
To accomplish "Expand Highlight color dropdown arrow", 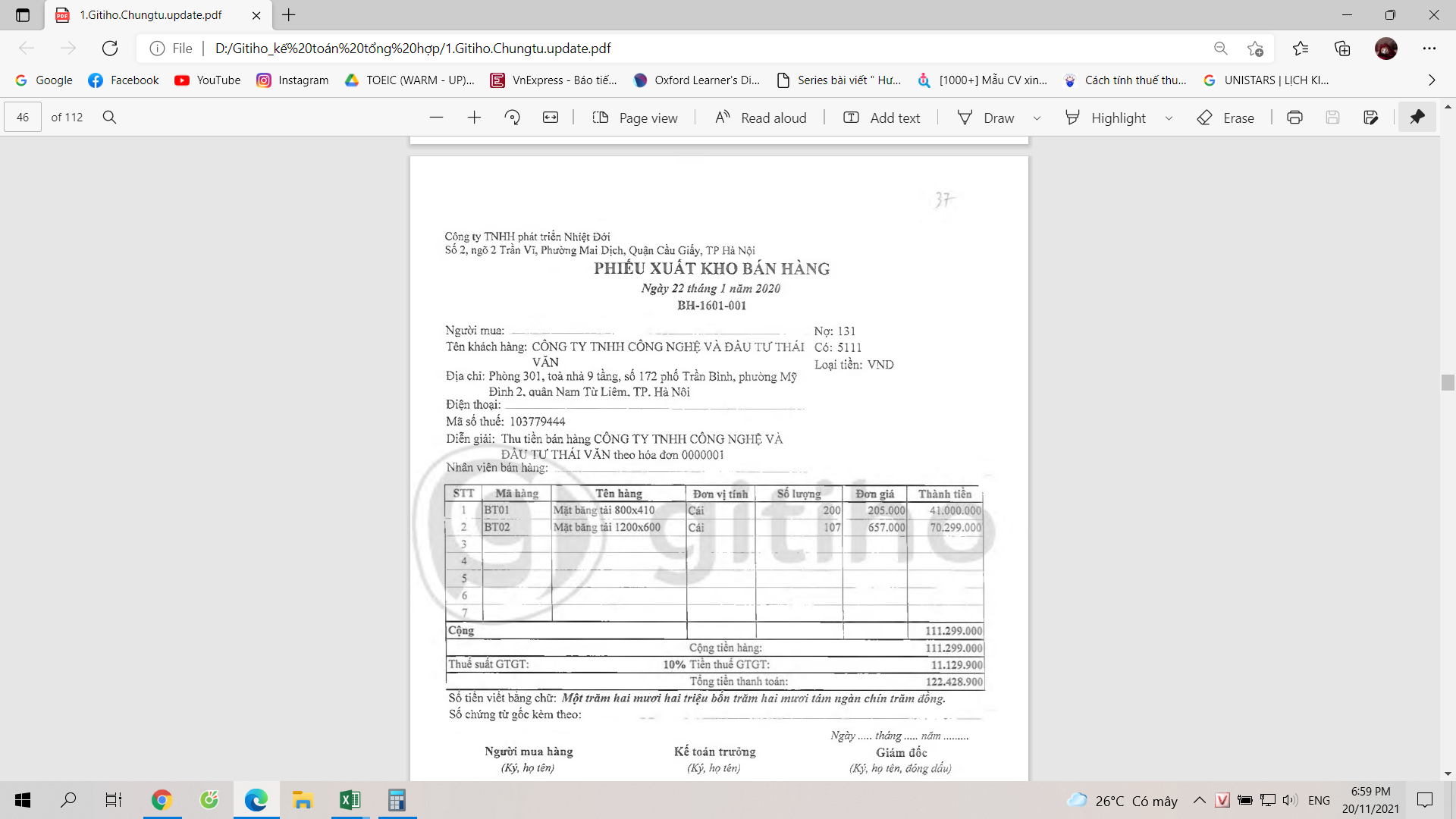I will [1169, 118].
